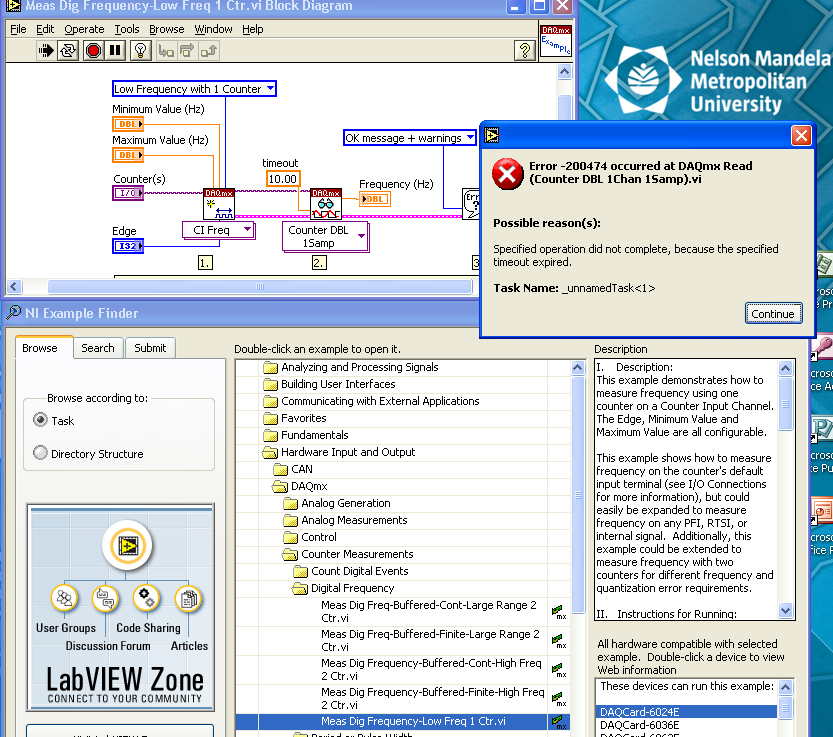
Task: Toggle the Highlight Execution lightbulb
Action: [141, 51]
